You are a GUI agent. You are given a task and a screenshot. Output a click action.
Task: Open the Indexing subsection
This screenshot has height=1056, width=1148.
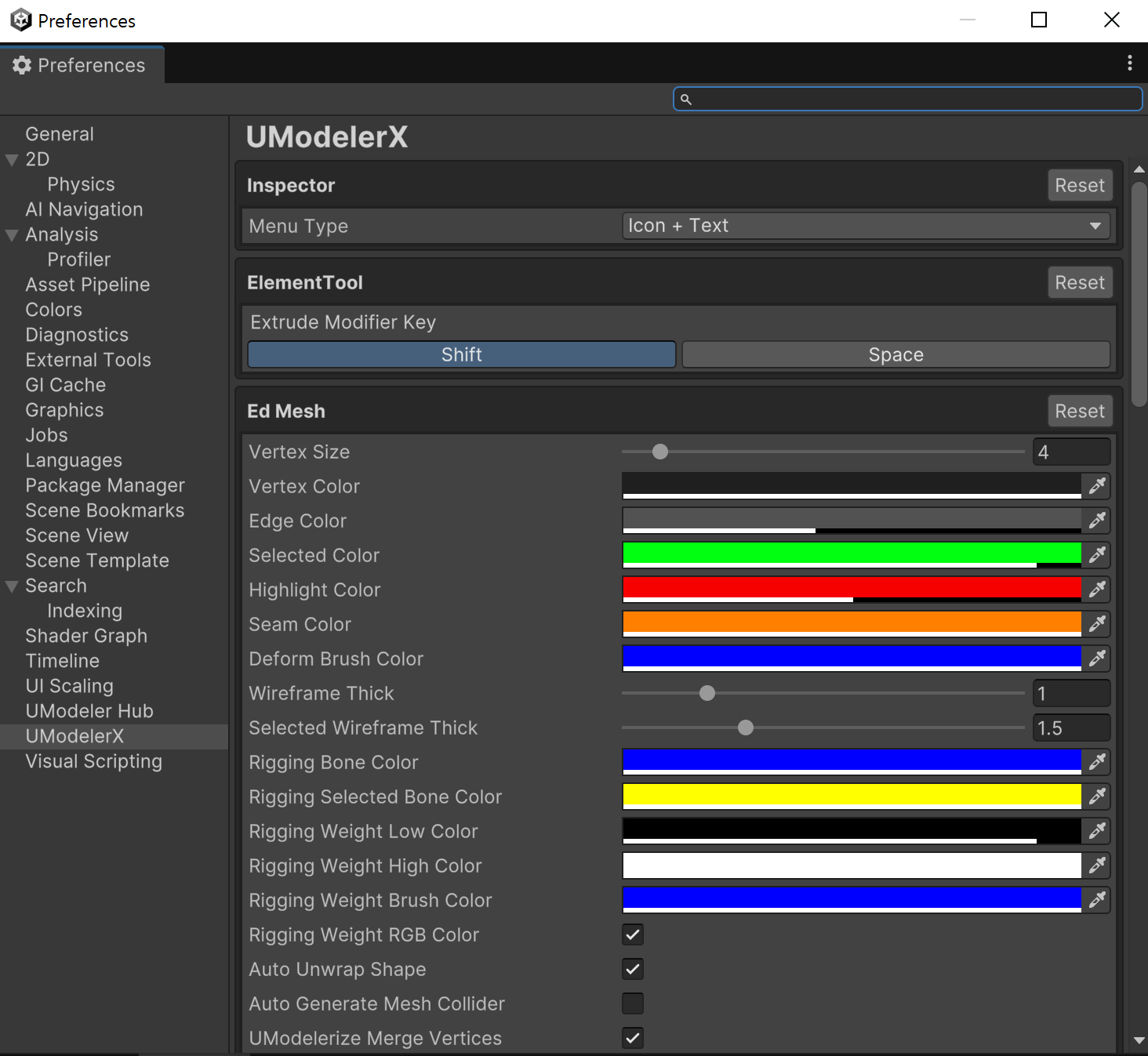point(85,611)
